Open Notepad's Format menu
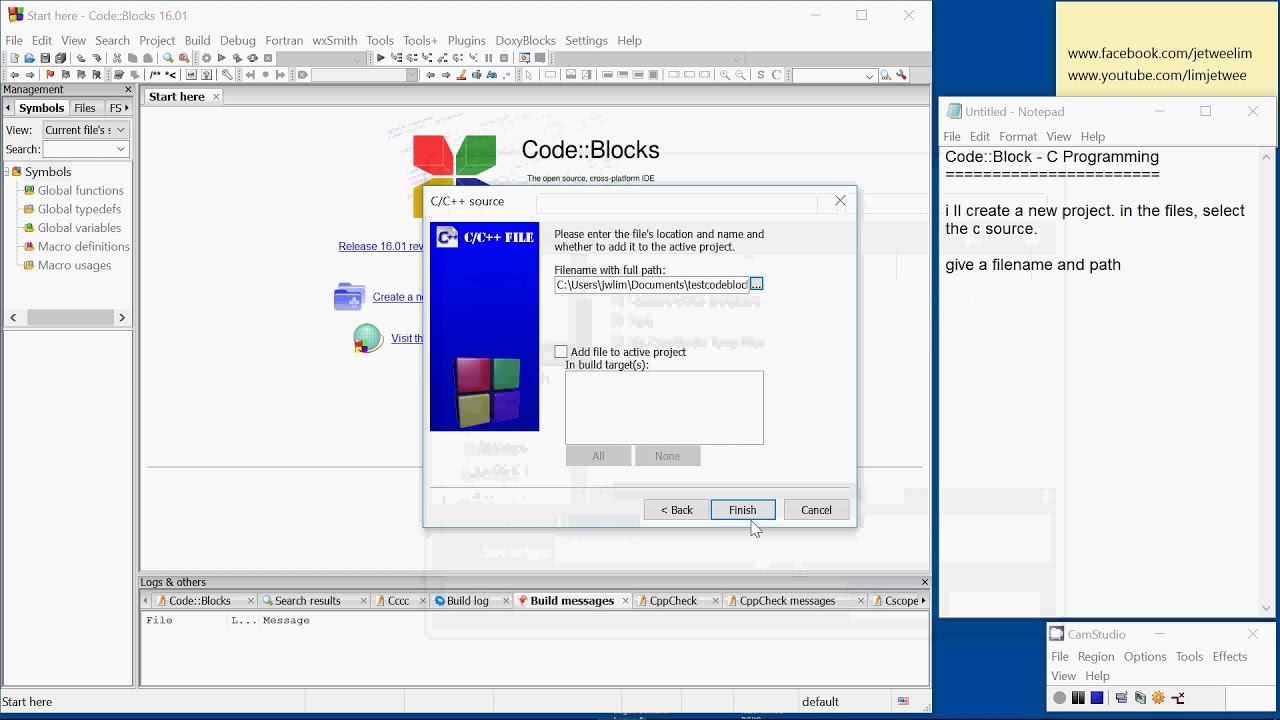 [x=1018, y=136]
